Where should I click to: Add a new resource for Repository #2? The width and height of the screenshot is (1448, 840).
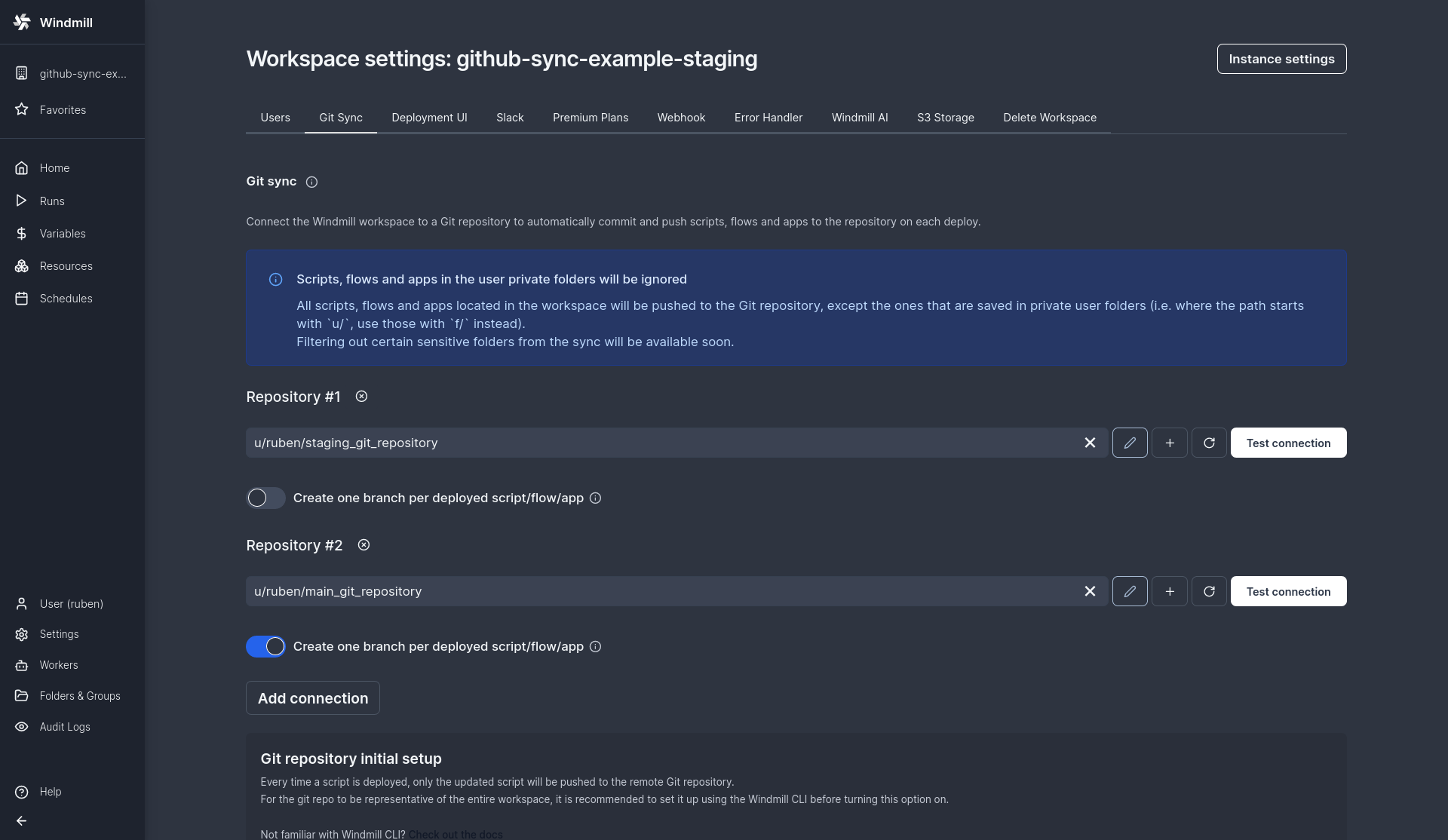pyautogui.click(x=1170, y=591)
